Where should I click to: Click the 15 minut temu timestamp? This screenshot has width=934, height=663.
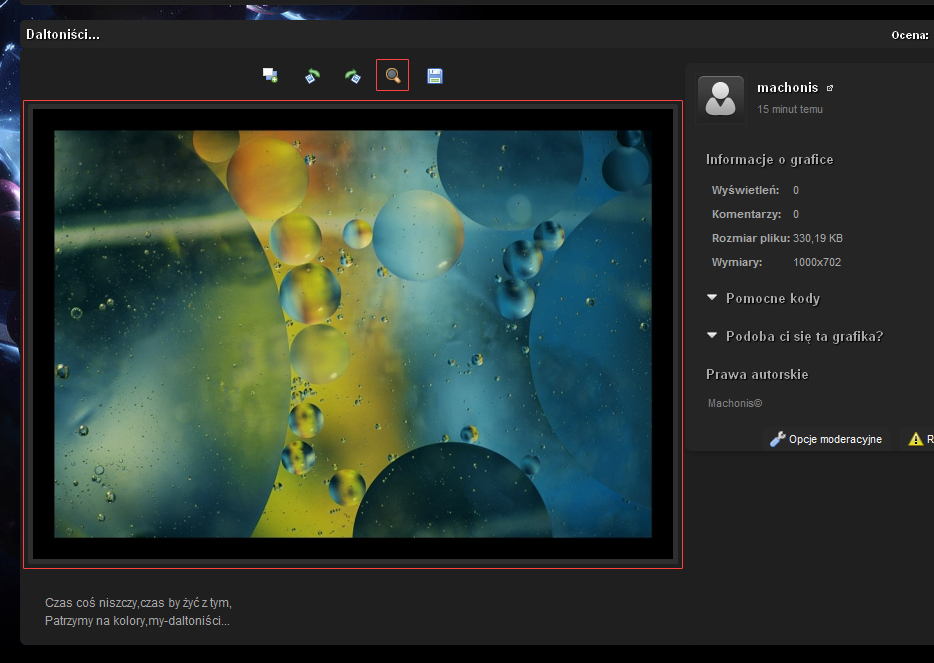click(790, 109)
